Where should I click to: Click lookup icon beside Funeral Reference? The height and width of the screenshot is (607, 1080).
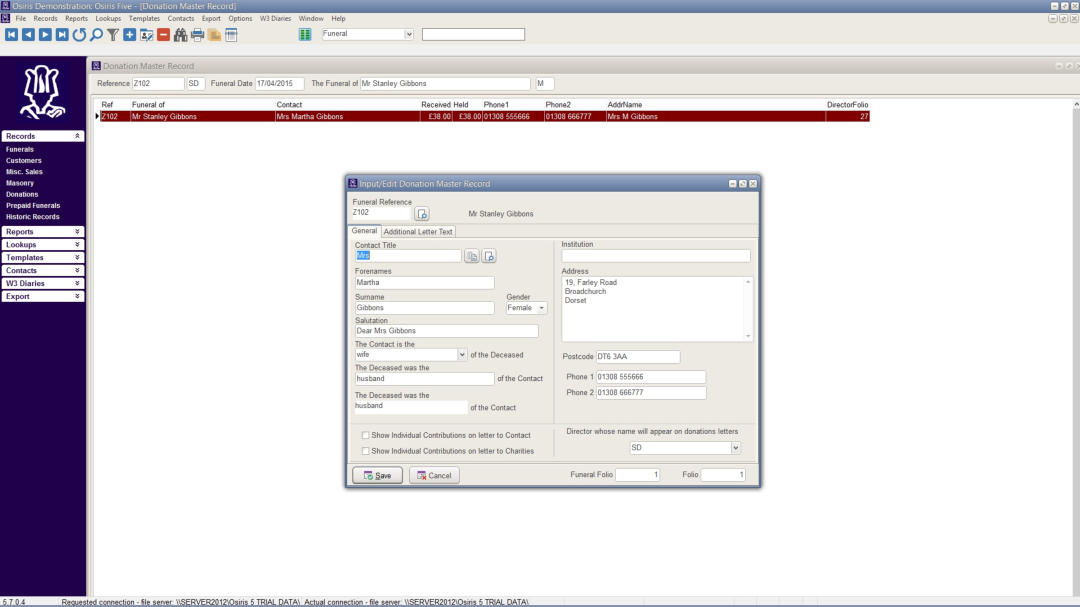coord(422,214)
